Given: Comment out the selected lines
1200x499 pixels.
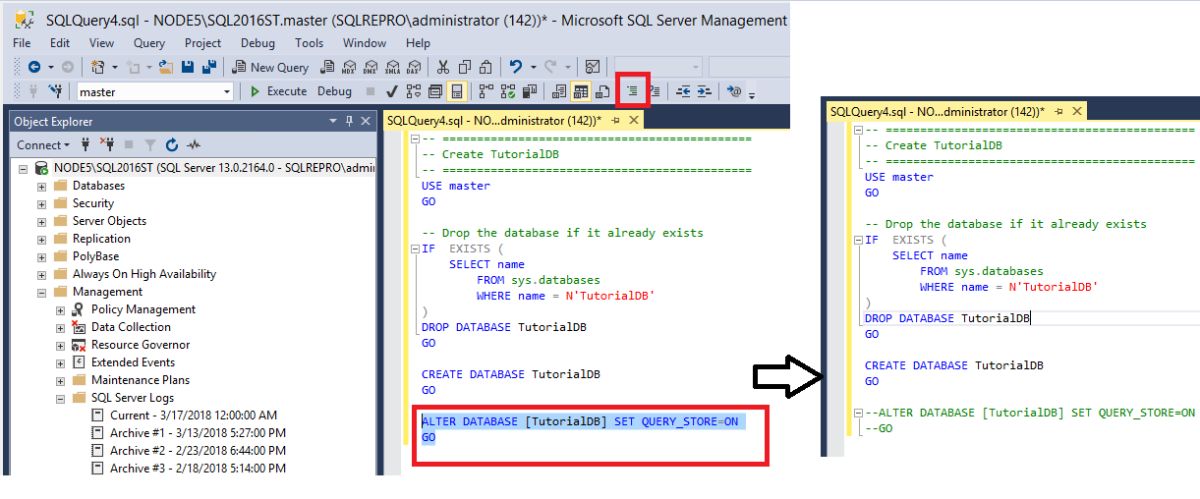Looking at the screenshot, I should [633, 91].
